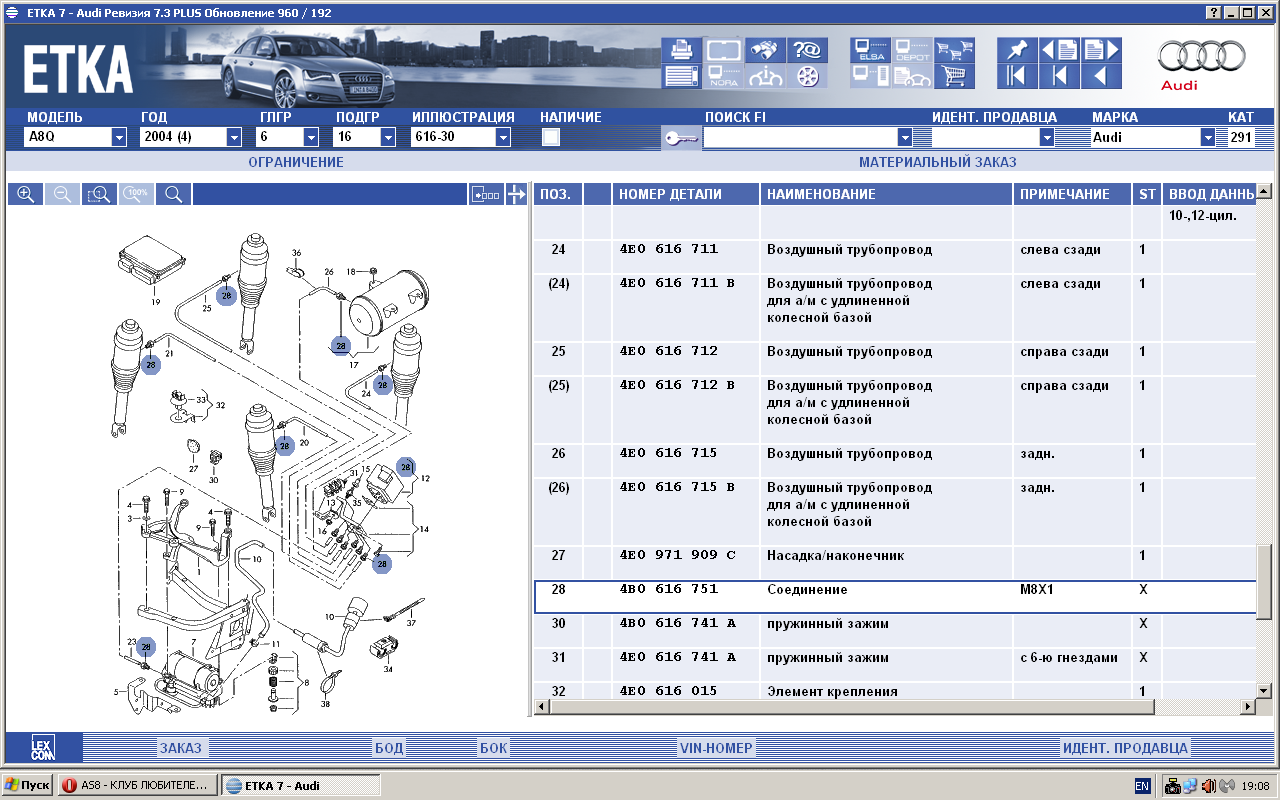Select part number 4E0 616 711
The image size is (1280, 800).
coord(669,250)
